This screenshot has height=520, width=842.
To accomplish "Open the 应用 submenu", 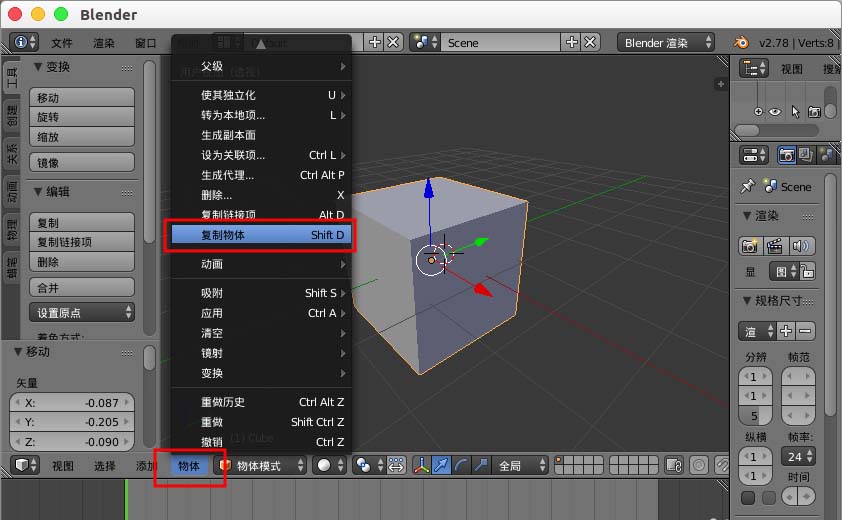I will (x=262, y=313).
